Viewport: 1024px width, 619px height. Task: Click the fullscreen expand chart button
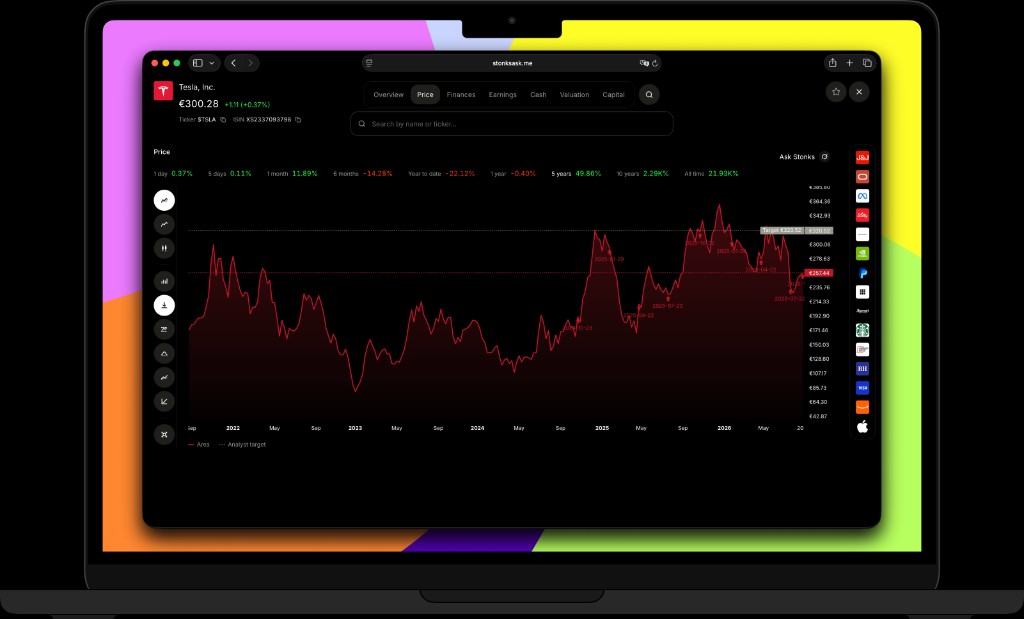(x=164, y=434)
